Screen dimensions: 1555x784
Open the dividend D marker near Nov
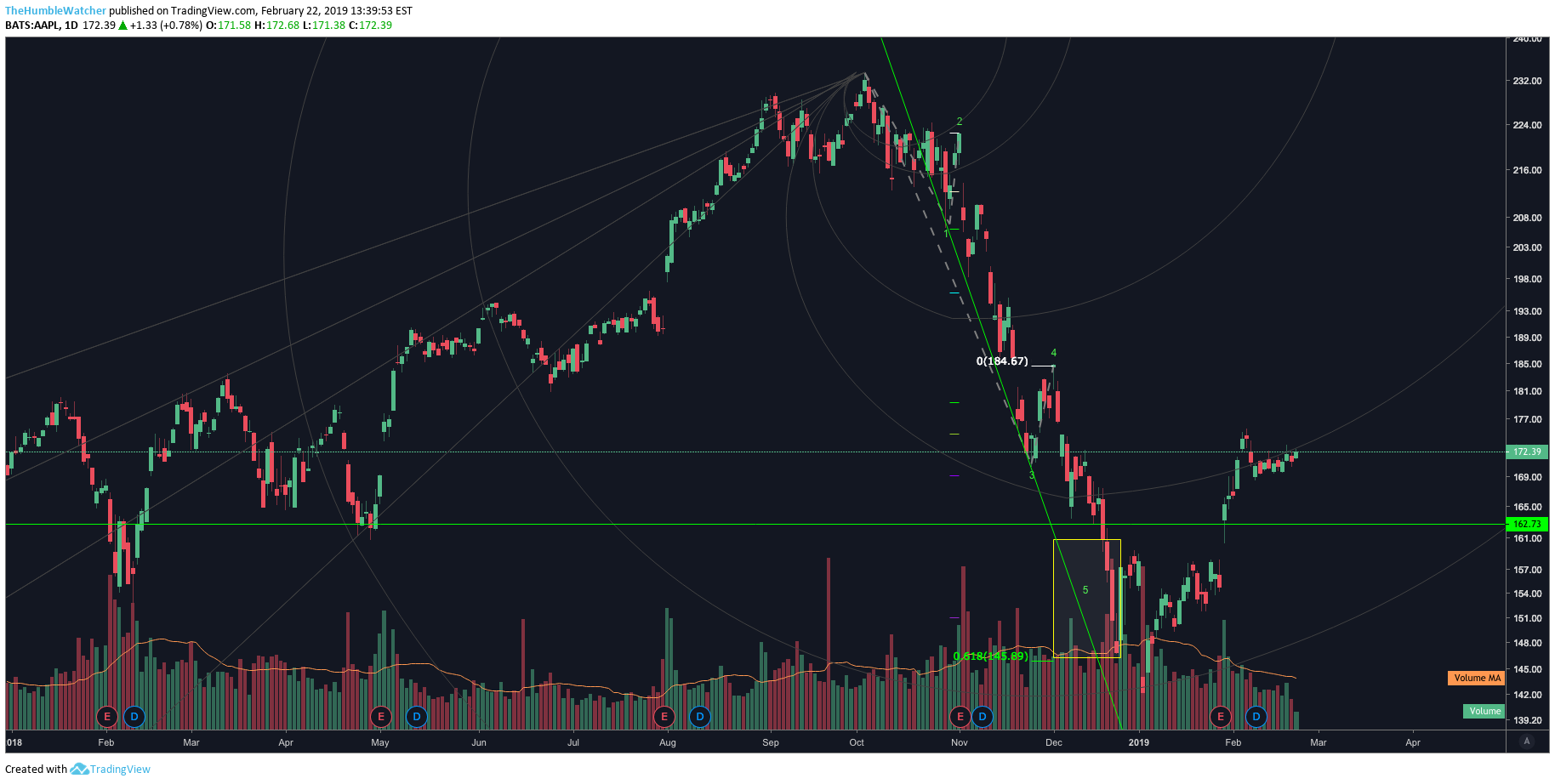tap(982, 717)
